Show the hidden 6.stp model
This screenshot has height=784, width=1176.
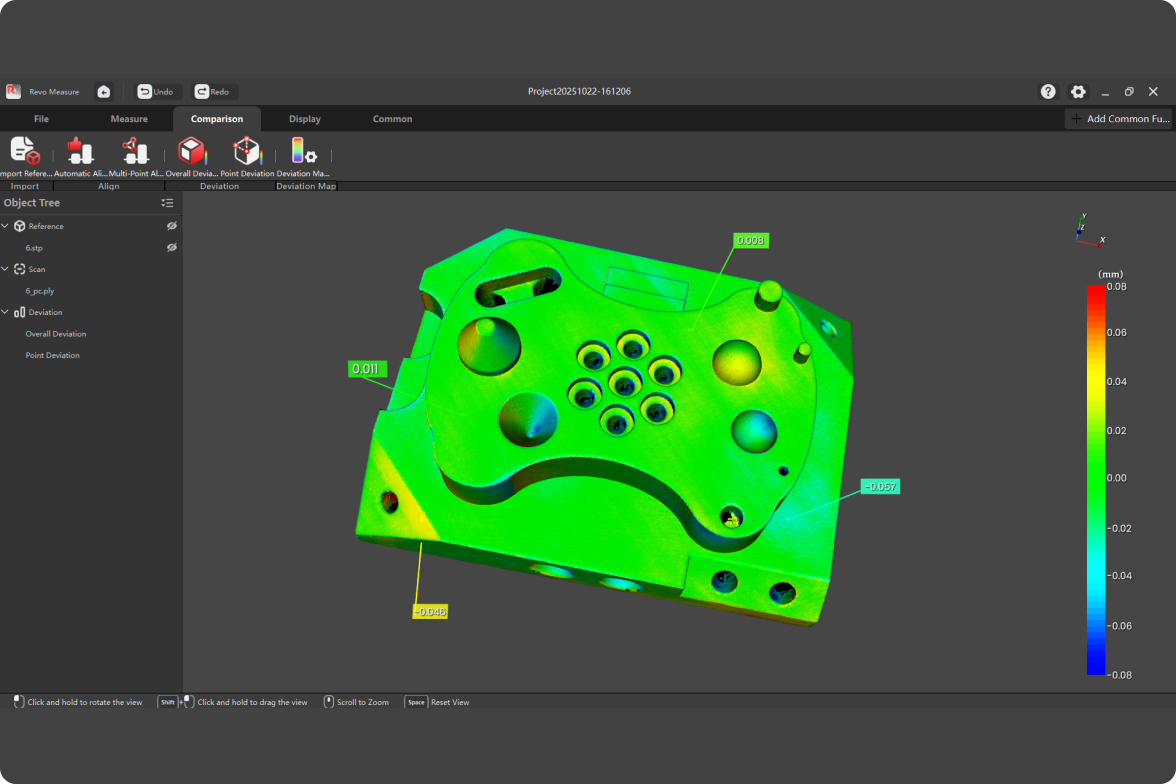click(x=172, y=247)
